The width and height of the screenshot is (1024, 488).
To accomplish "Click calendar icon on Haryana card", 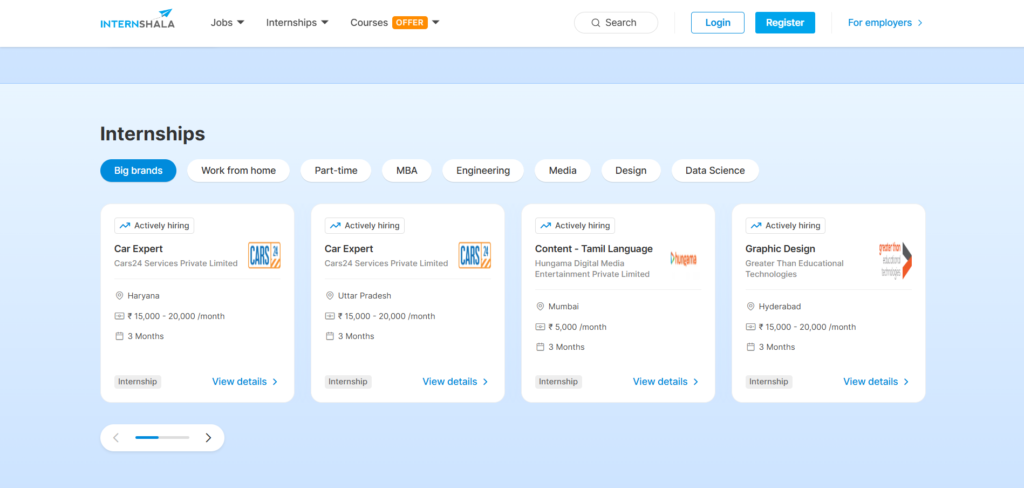I will (x=120, y=336).
